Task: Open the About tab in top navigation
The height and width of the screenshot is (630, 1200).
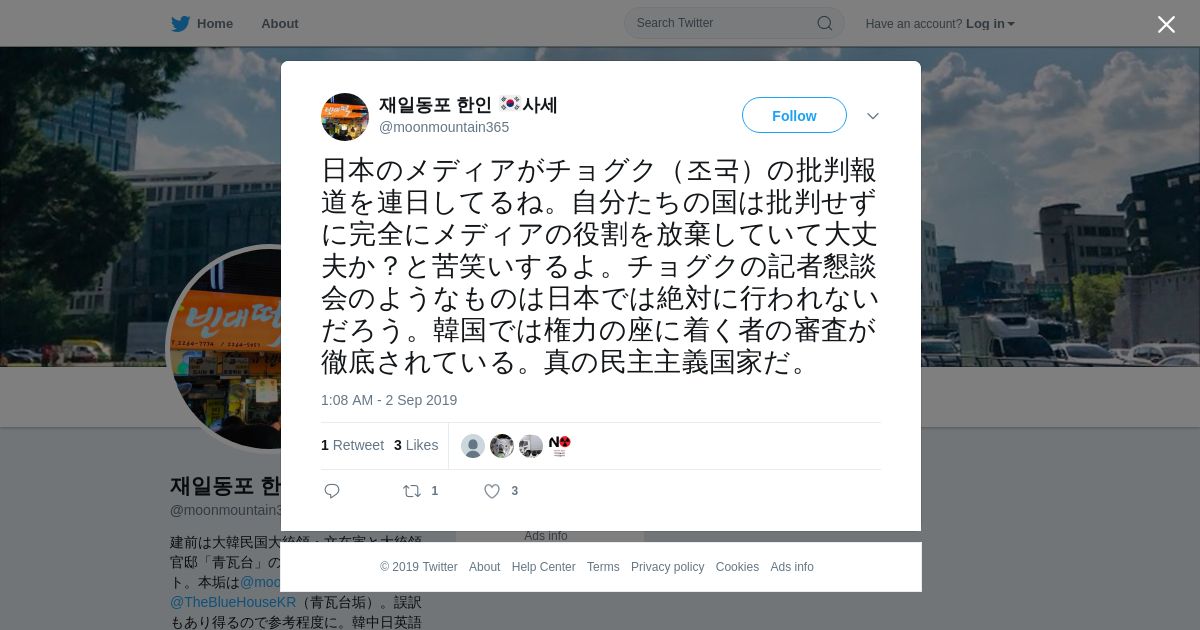Action: pos(280,24)
